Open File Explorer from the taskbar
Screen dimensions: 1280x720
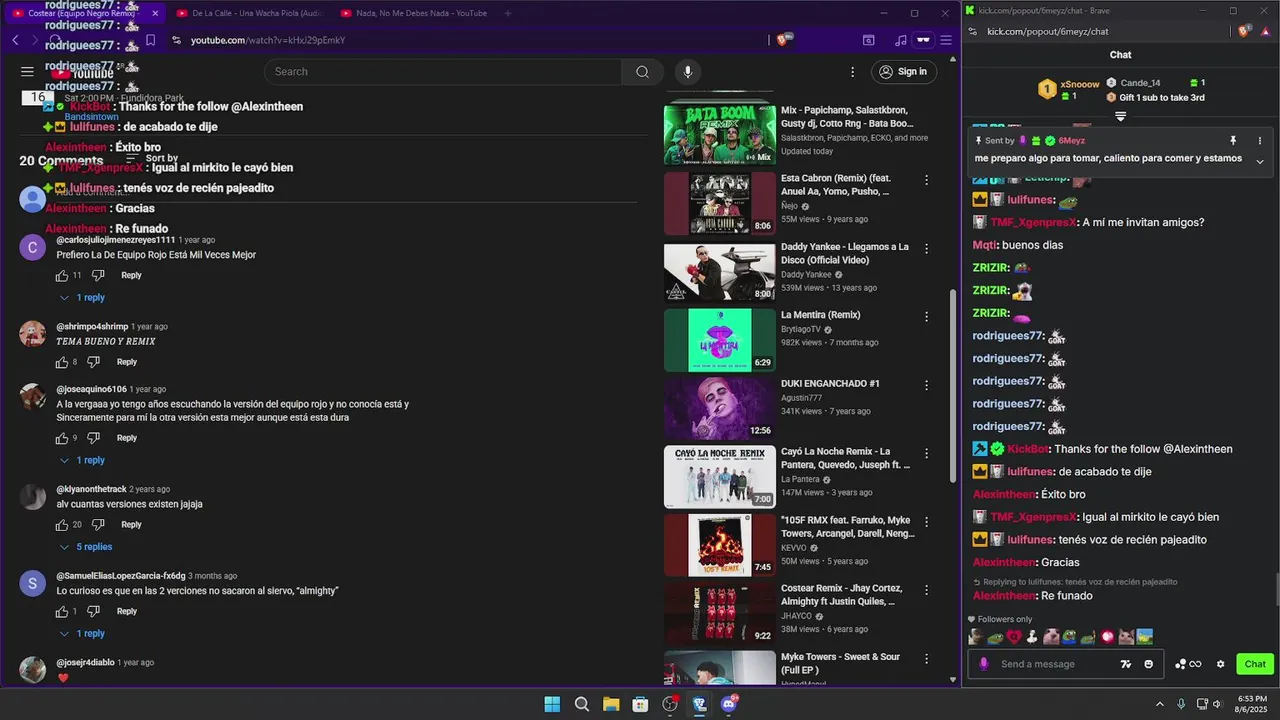click(x=611, y=704)
